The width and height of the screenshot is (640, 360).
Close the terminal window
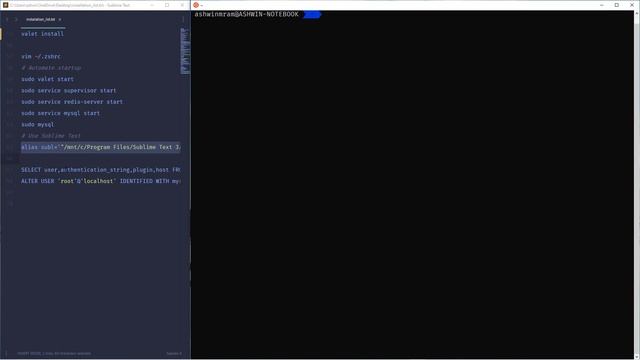pos(632,5)
